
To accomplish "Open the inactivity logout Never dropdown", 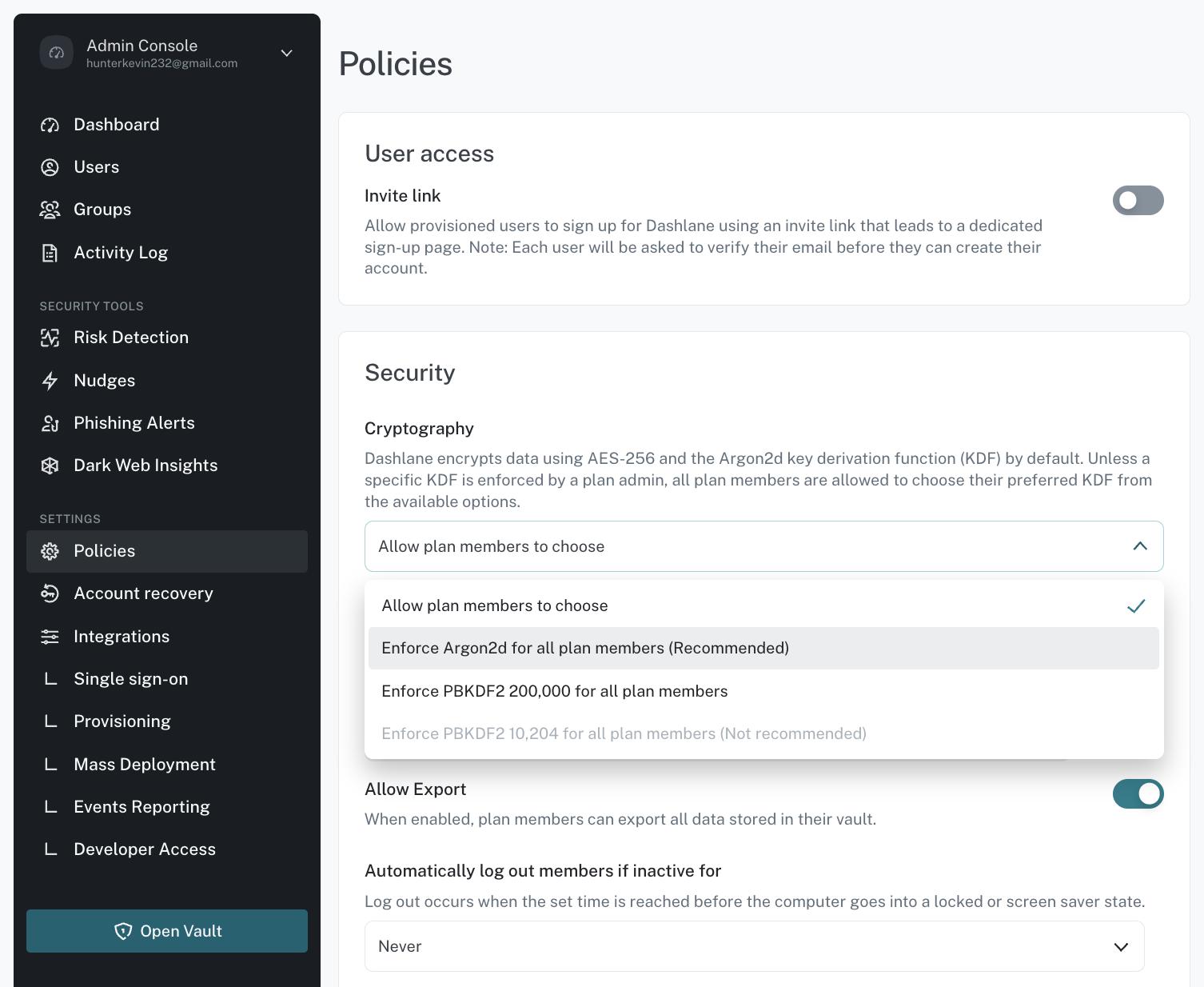I will 755,946.
